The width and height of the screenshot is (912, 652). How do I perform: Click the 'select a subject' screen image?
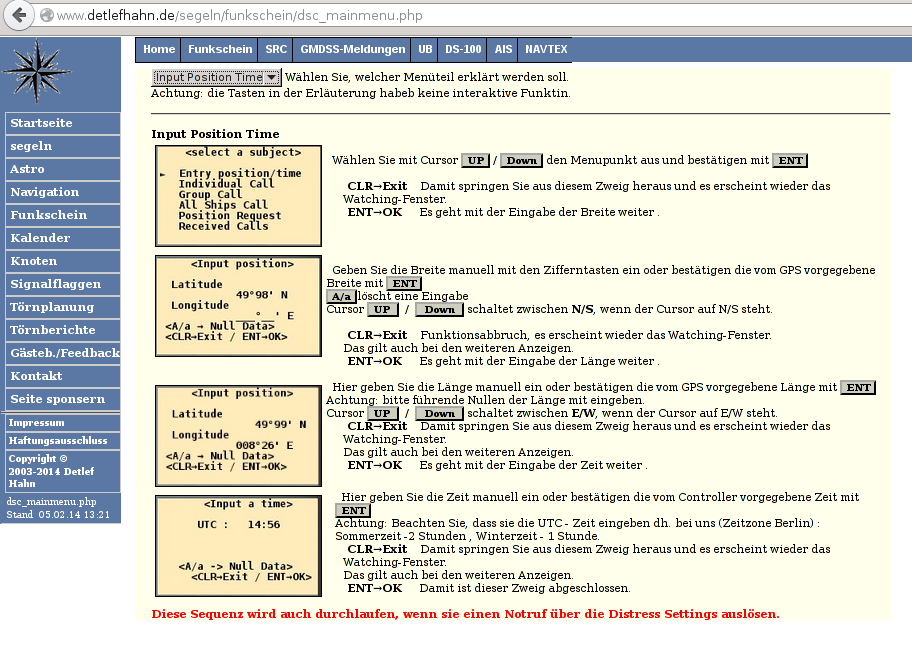click(x=238, y=195)
